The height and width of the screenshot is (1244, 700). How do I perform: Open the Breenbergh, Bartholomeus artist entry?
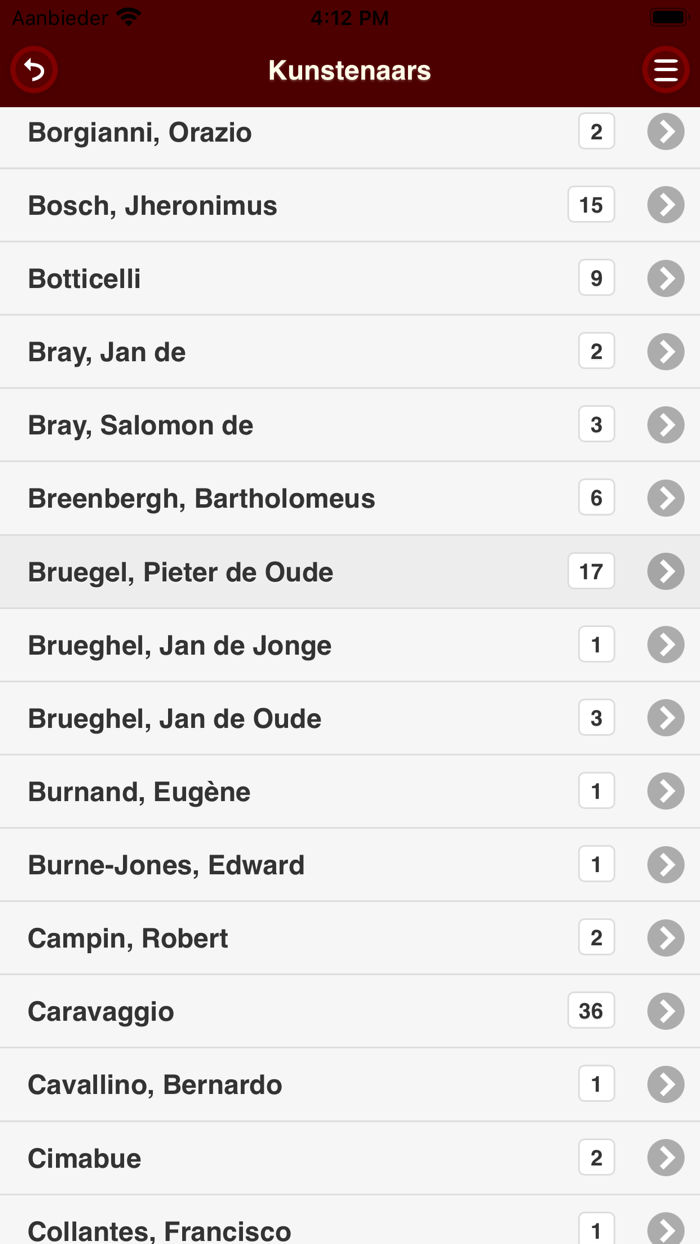point(201,498)
